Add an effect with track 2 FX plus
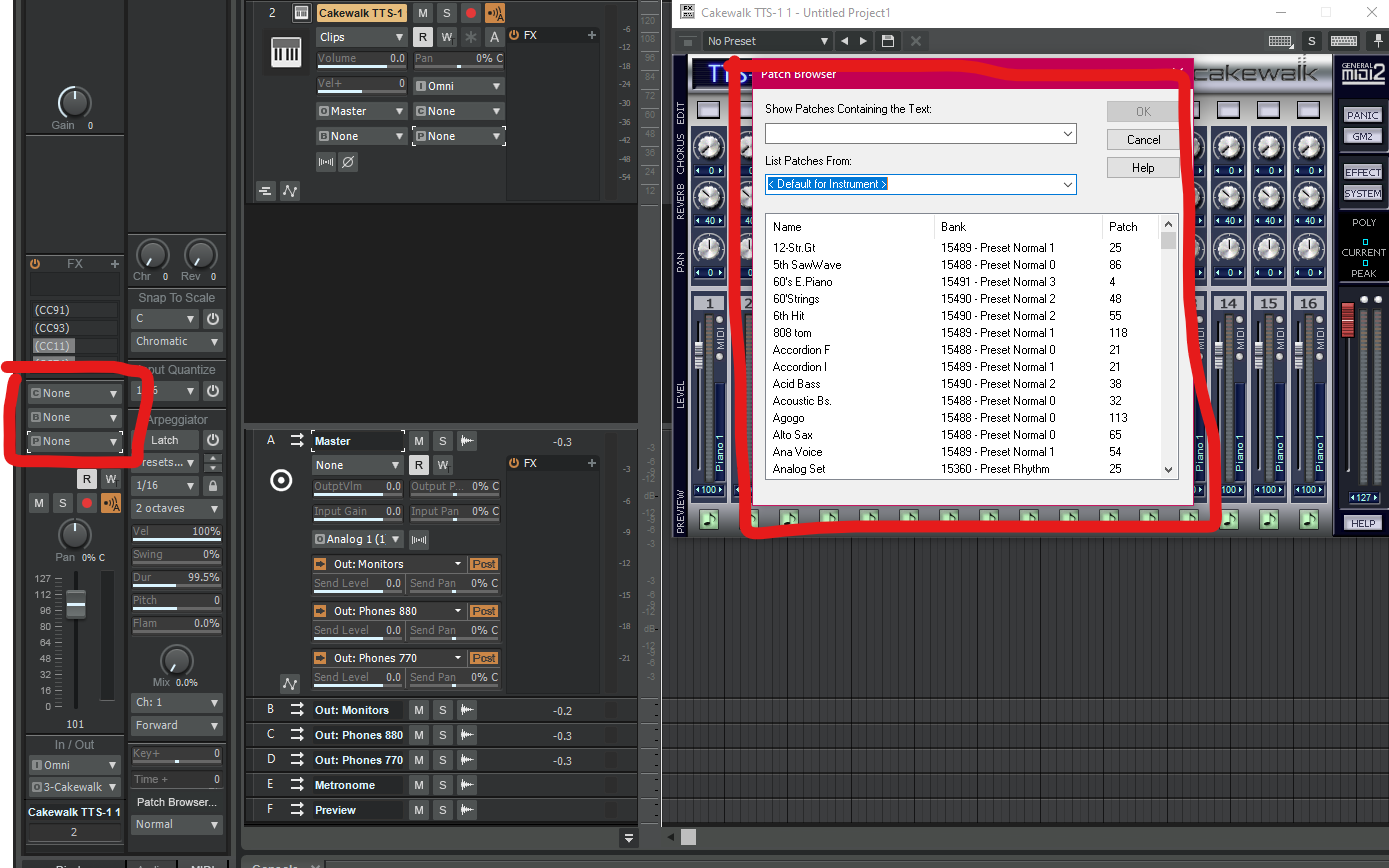 click(592, 35)
